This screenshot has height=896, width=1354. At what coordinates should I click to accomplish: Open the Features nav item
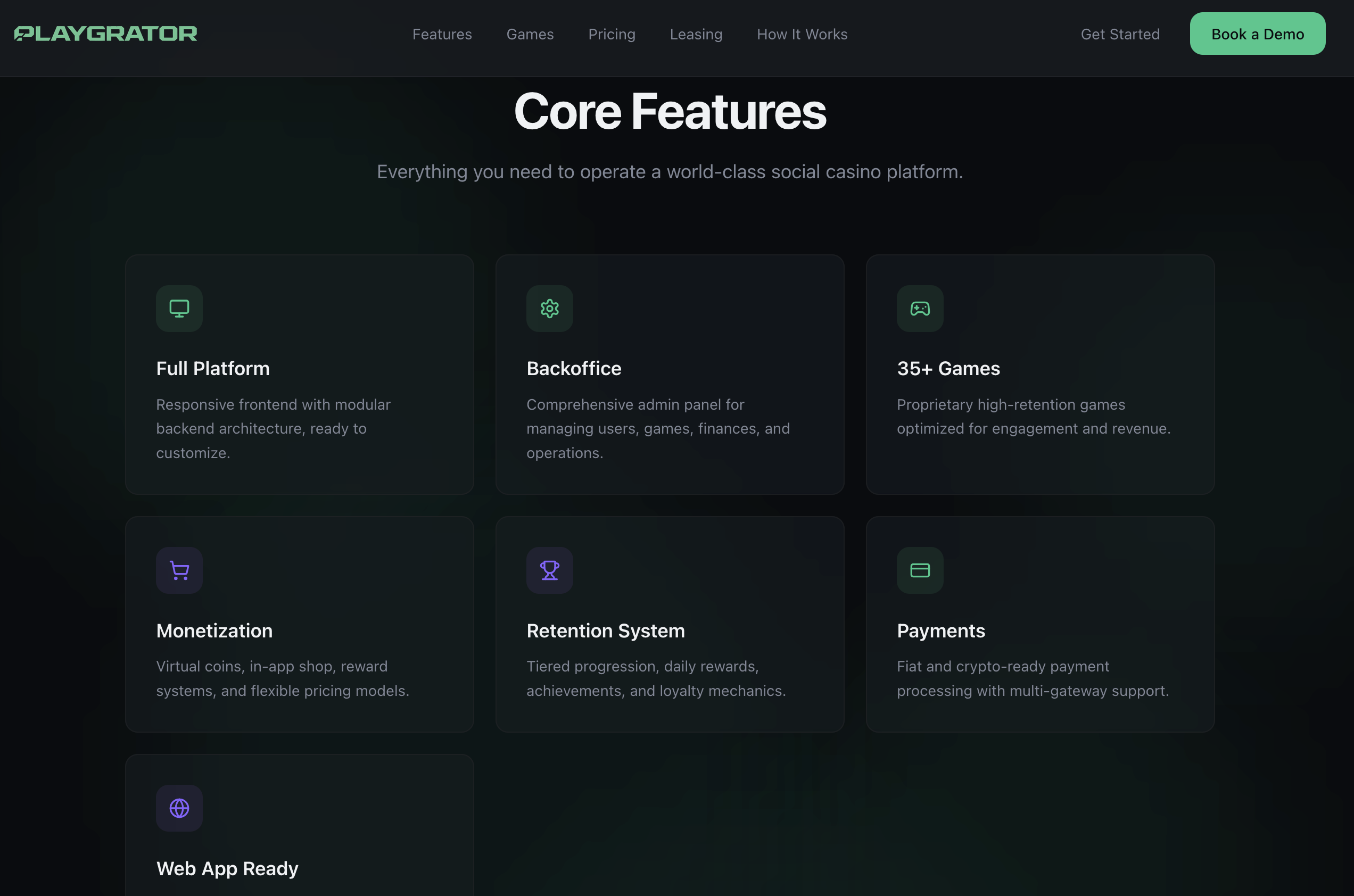[442, 34]
